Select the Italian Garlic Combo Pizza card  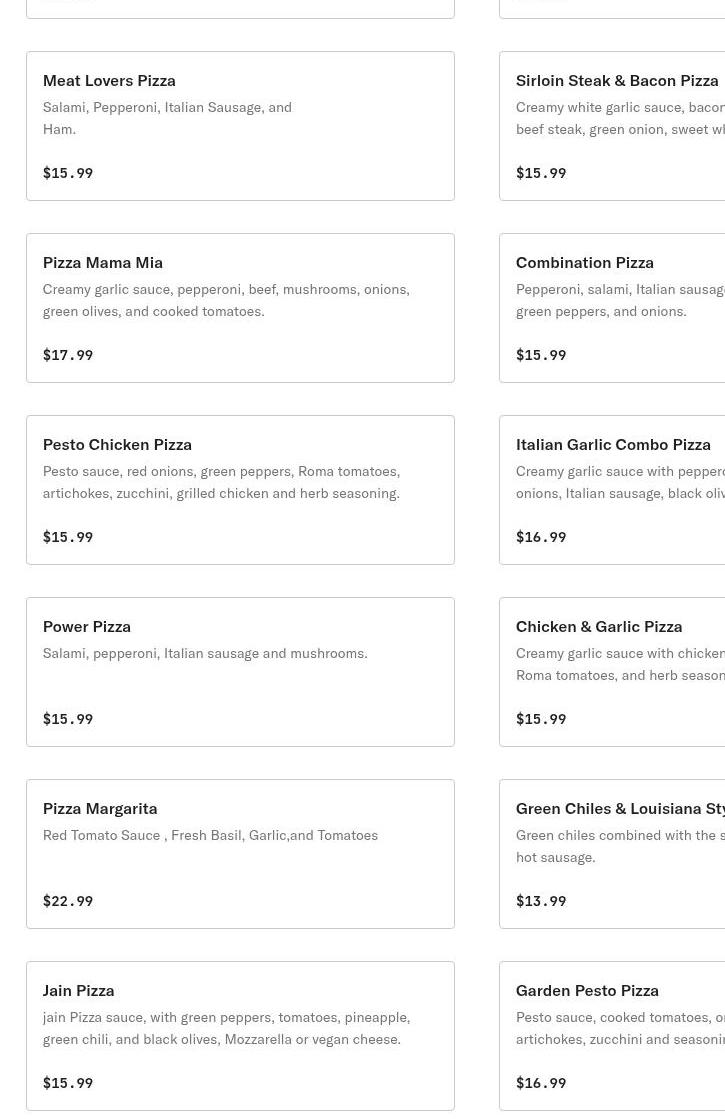click(612, 490)
